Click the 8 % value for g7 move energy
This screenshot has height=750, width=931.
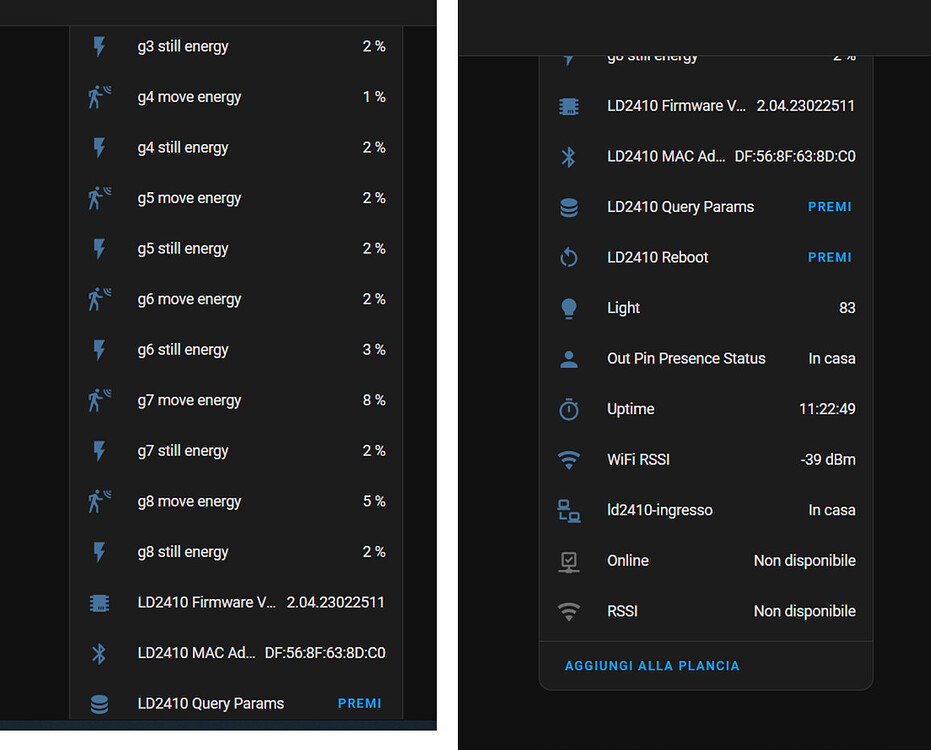coord(374,400)
